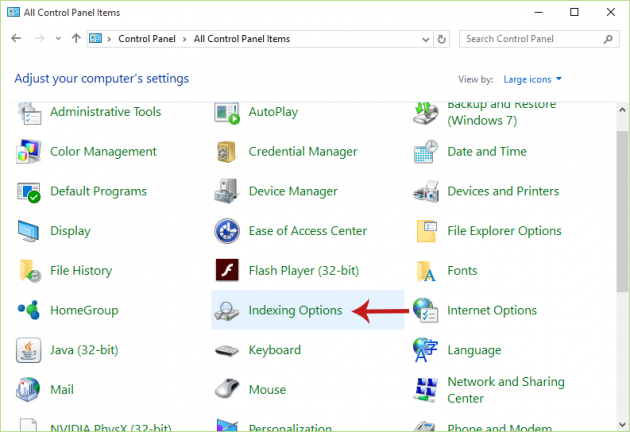
Task: Click the Control Panel breadcrumb segment
Action: [149, 39]
